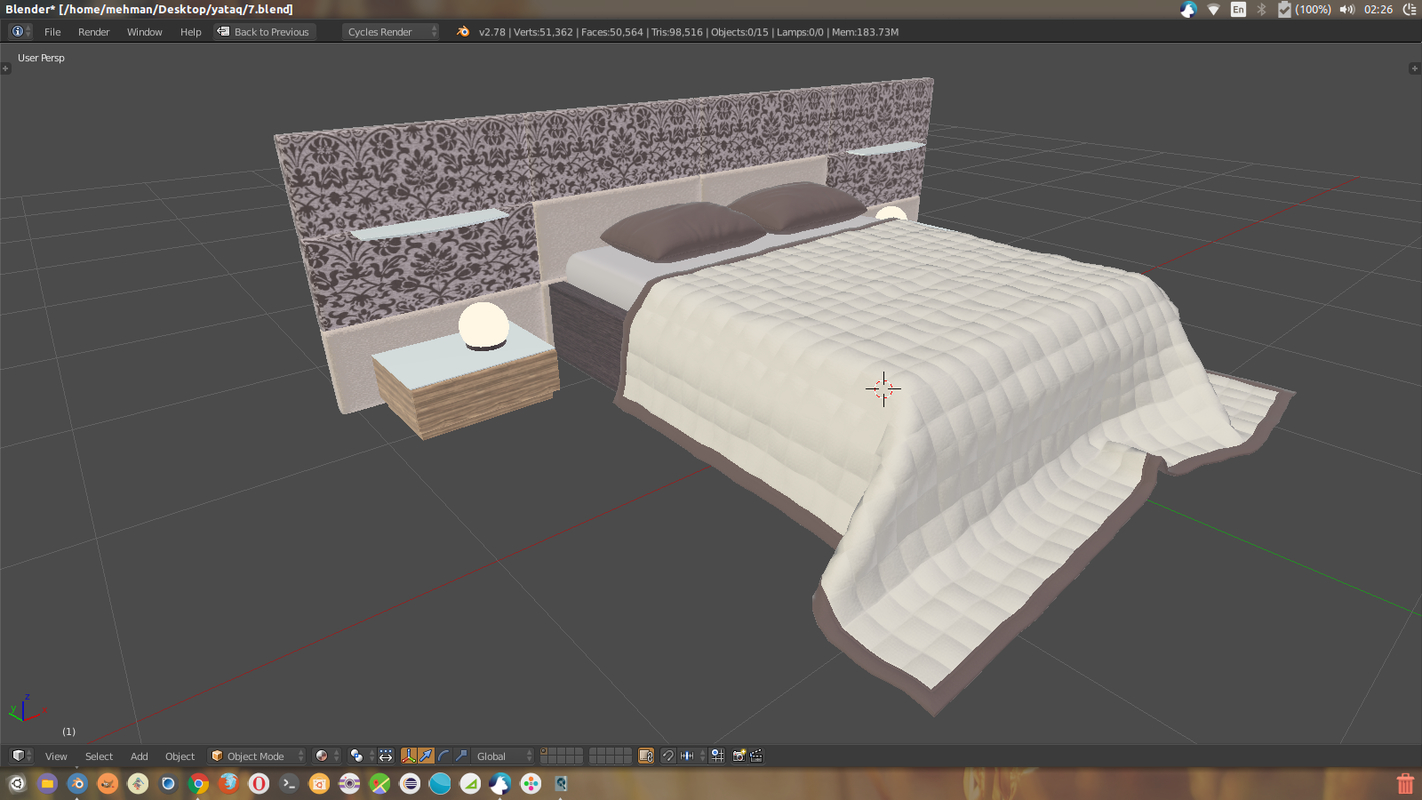Open the File menu

pyautogui.click(x=51, y=31)
